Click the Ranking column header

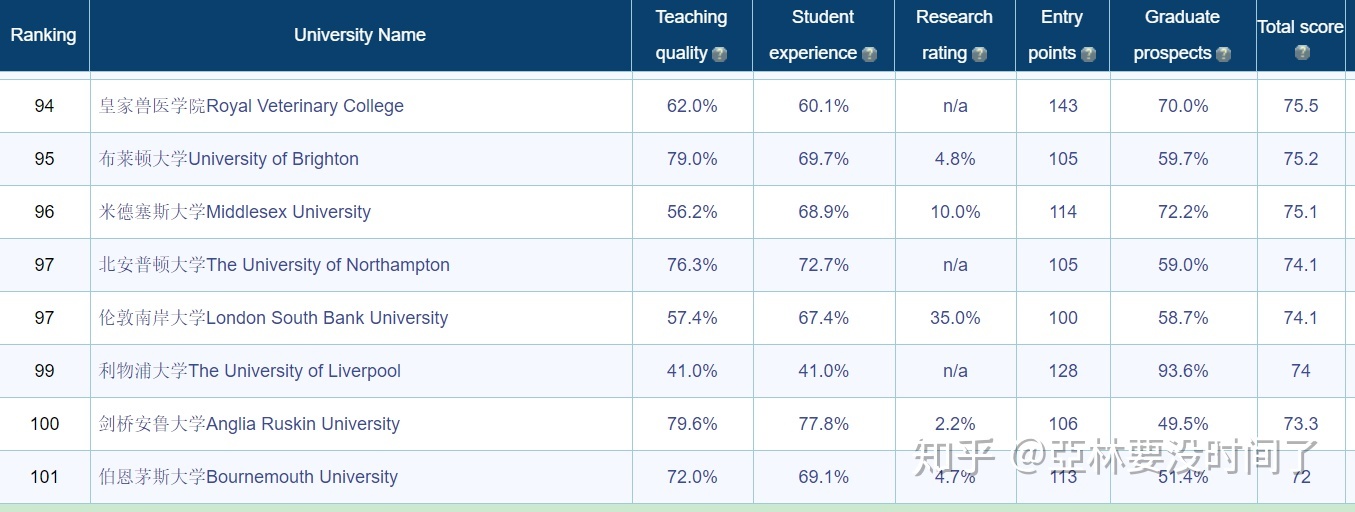(x=44, y=35)
